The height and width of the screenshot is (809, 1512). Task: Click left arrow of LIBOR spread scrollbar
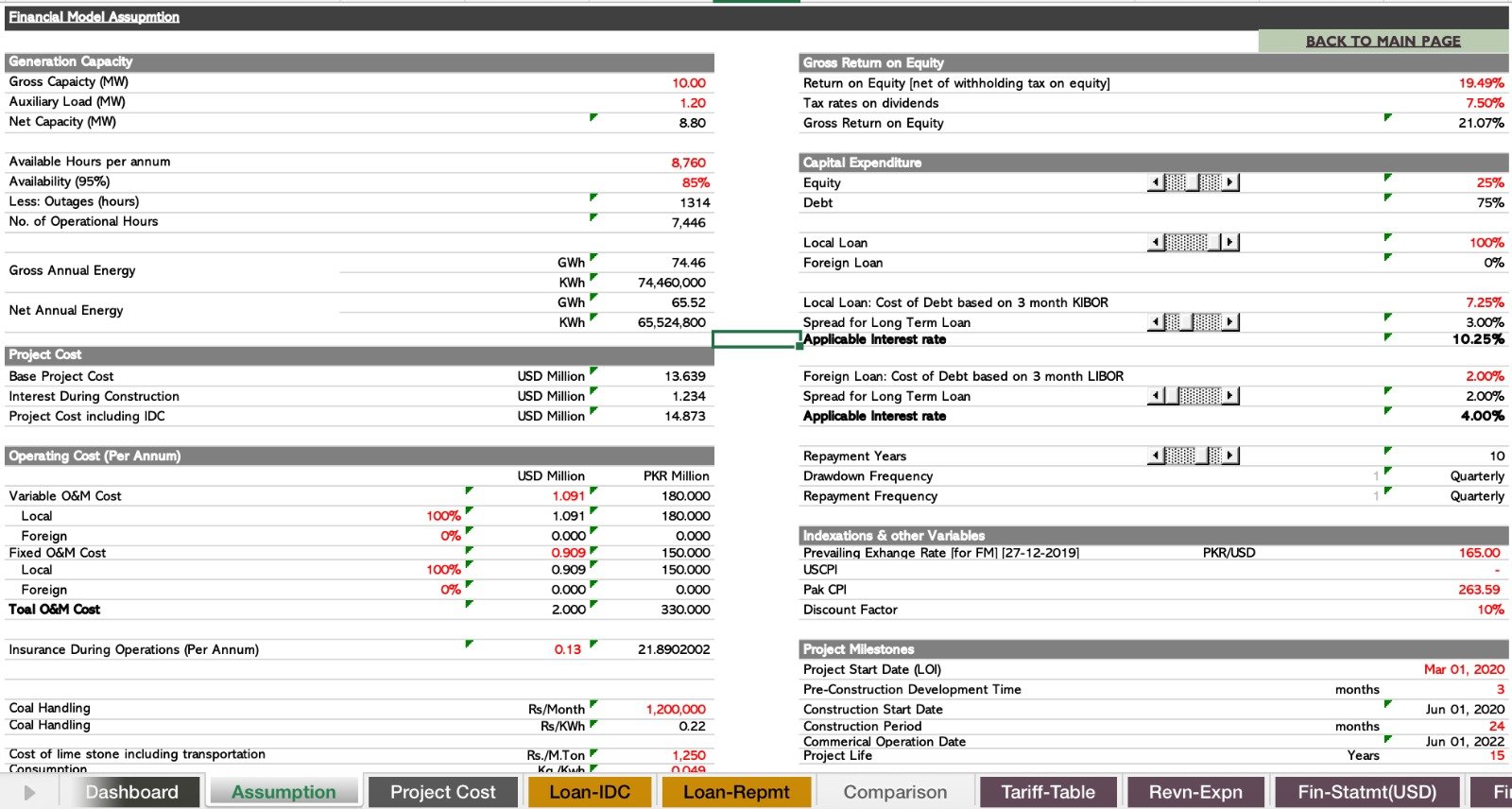pos(1156,396)
